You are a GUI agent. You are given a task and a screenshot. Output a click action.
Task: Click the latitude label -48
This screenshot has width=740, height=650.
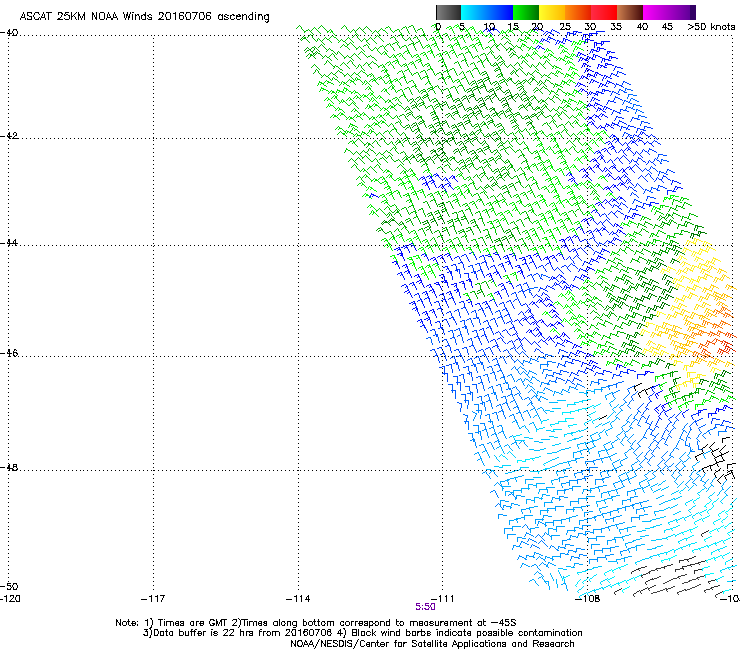[9, 467]
